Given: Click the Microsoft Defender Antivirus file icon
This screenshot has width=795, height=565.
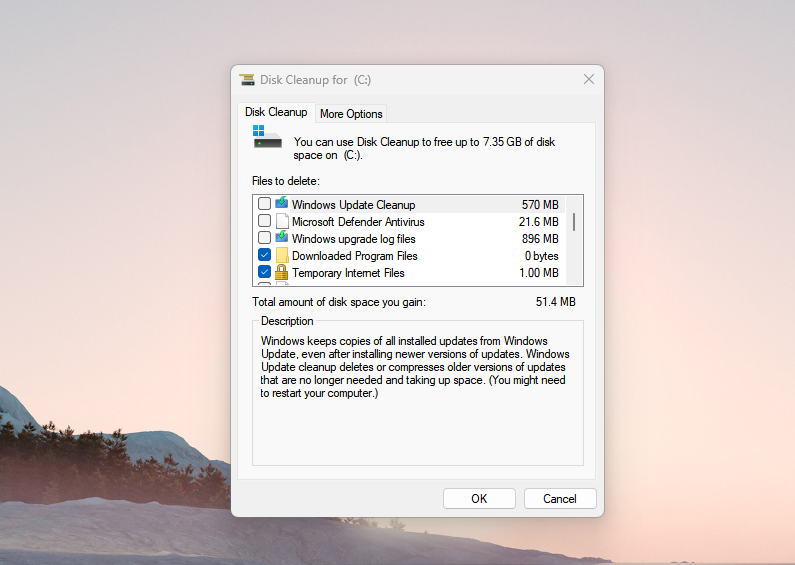Looking at the screenshot, I should pos(282,221).
